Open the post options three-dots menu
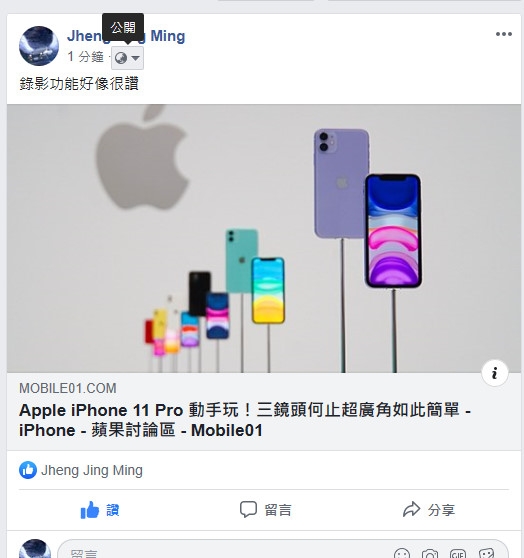The image size is (524, 558). [x=504, y=34]
